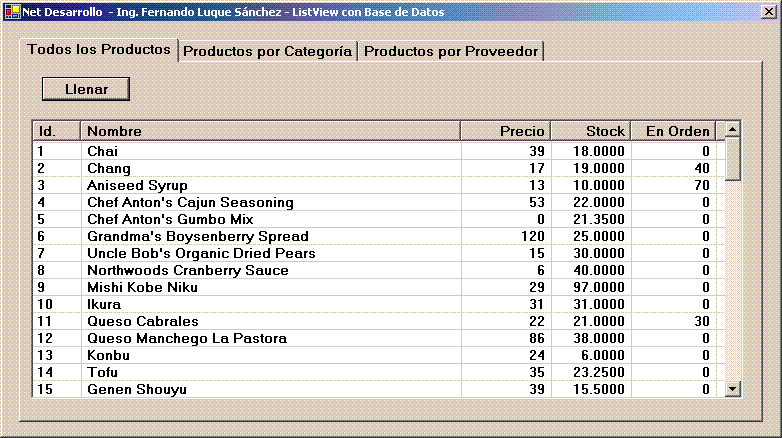This screenshot has width=782, height=438.
Task: Sort by the Stock column header
Action: point(590,131)
